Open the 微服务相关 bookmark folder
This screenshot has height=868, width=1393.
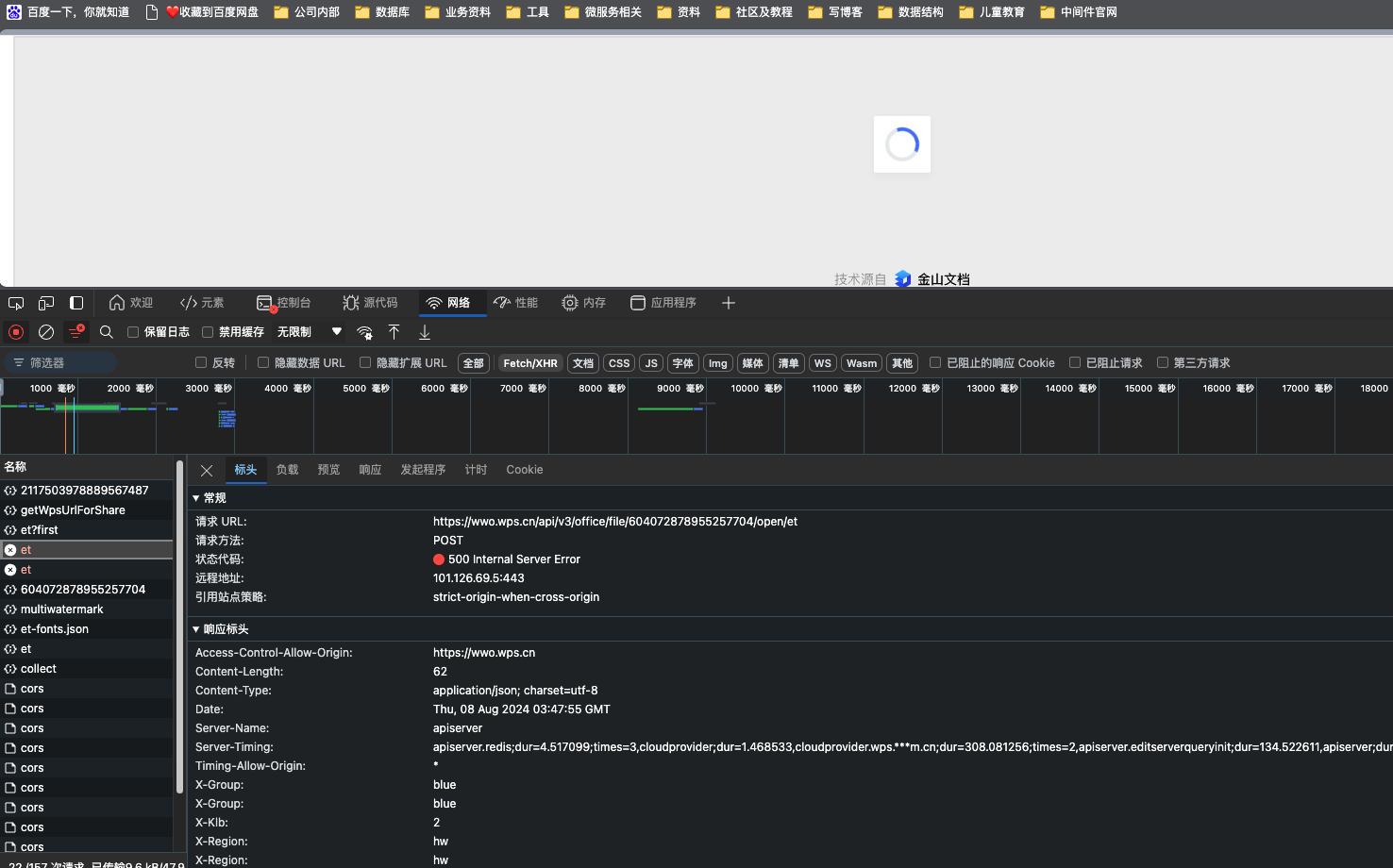tap(603, 12)
